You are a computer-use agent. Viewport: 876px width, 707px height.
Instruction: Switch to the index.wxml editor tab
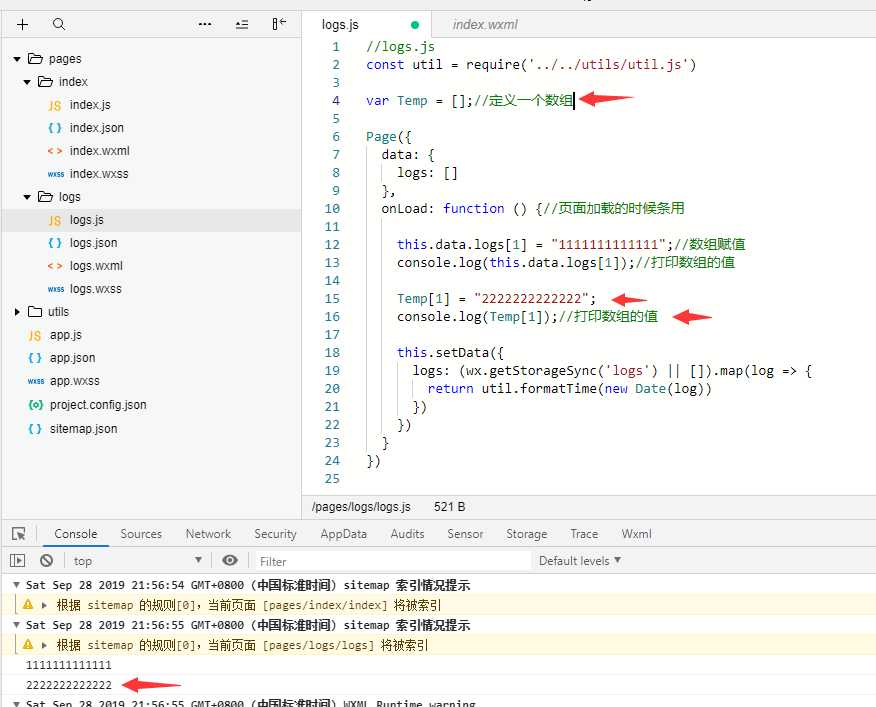(x=485, y=25)
